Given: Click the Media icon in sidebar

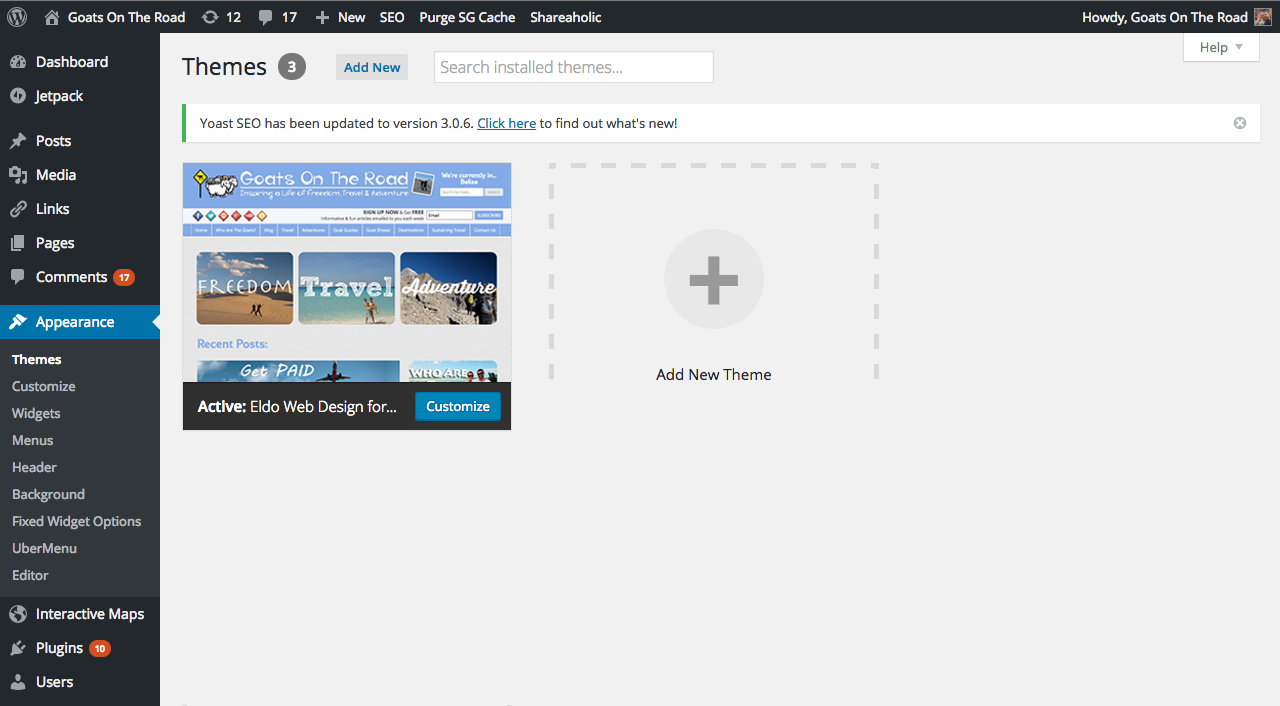Looking at the screenshot, I should point(18,175).
